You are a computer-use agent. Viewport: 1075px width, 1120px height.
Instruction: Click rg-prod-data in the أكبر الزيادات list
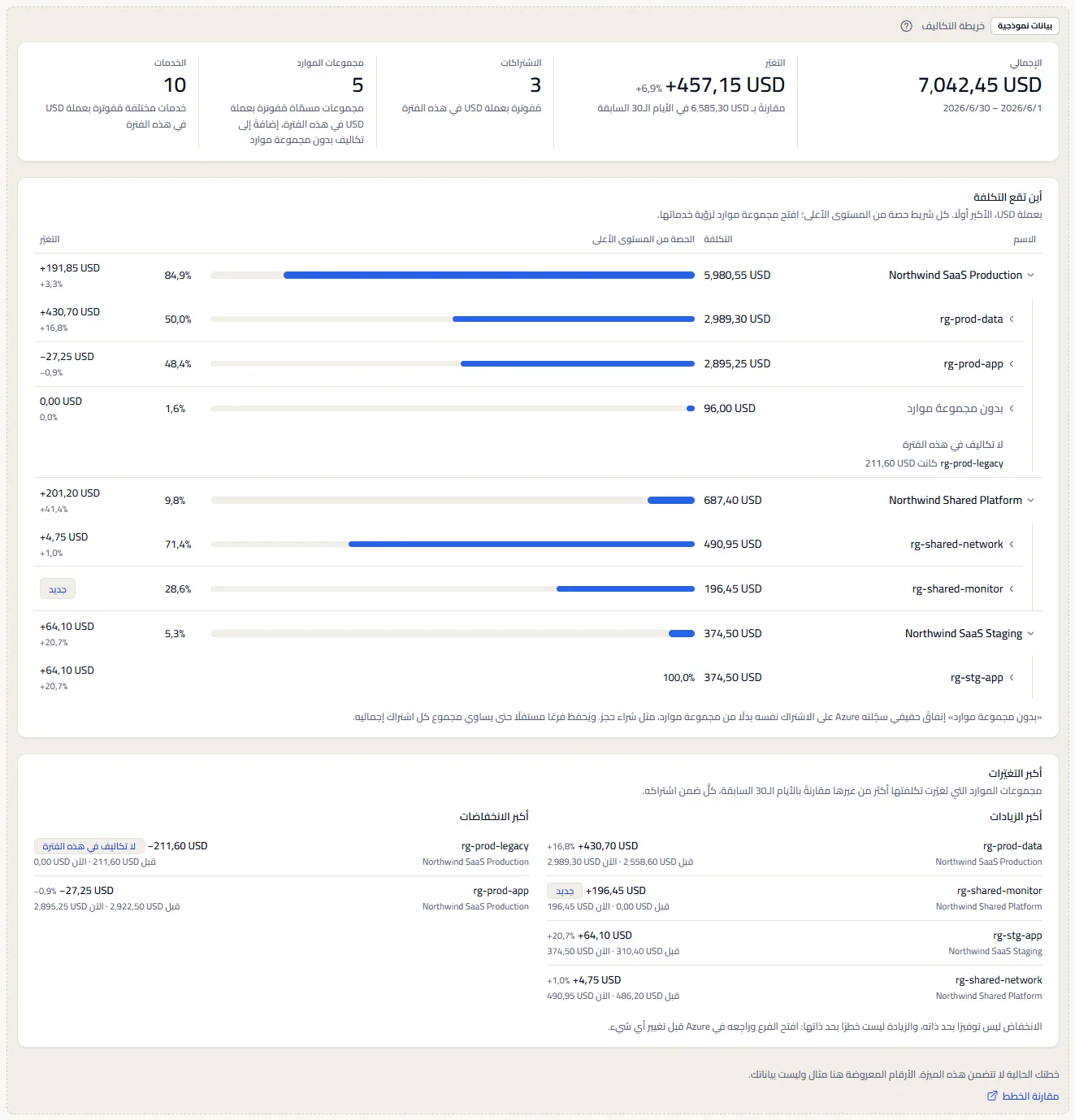point(1012,846)
